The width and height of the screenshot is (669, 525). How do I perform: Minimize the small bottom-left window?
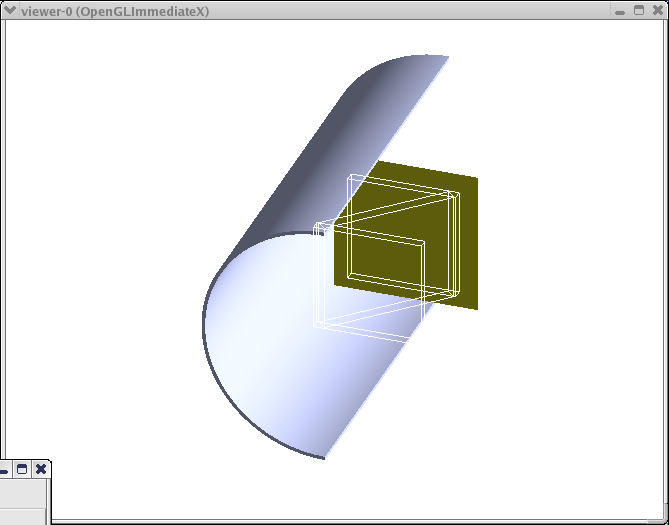point(4,469)
